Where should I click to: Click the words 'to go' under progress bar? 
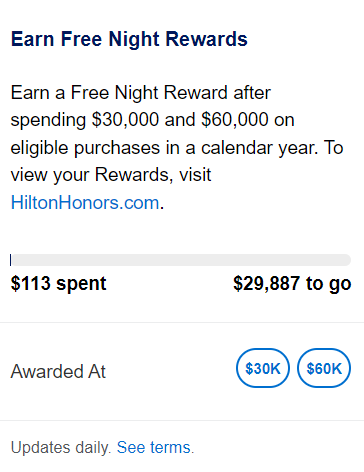click(329, 284)
